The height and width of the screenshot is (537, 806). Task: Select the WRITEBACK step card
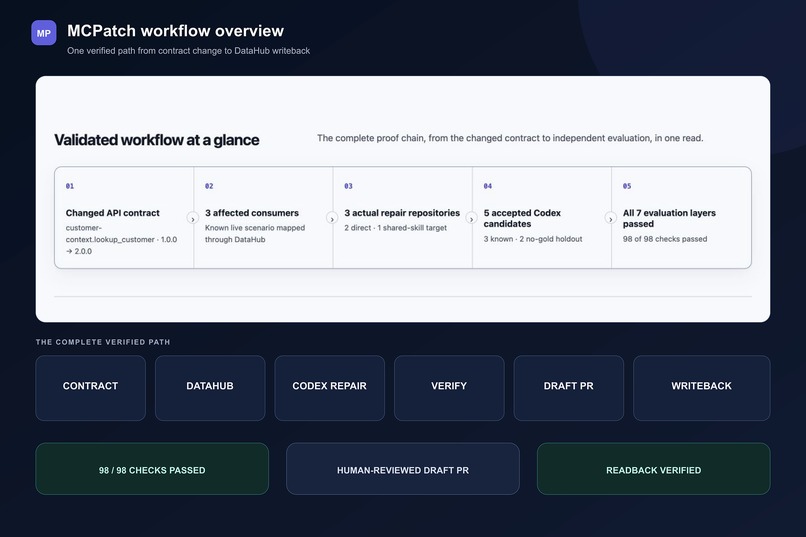702,388
